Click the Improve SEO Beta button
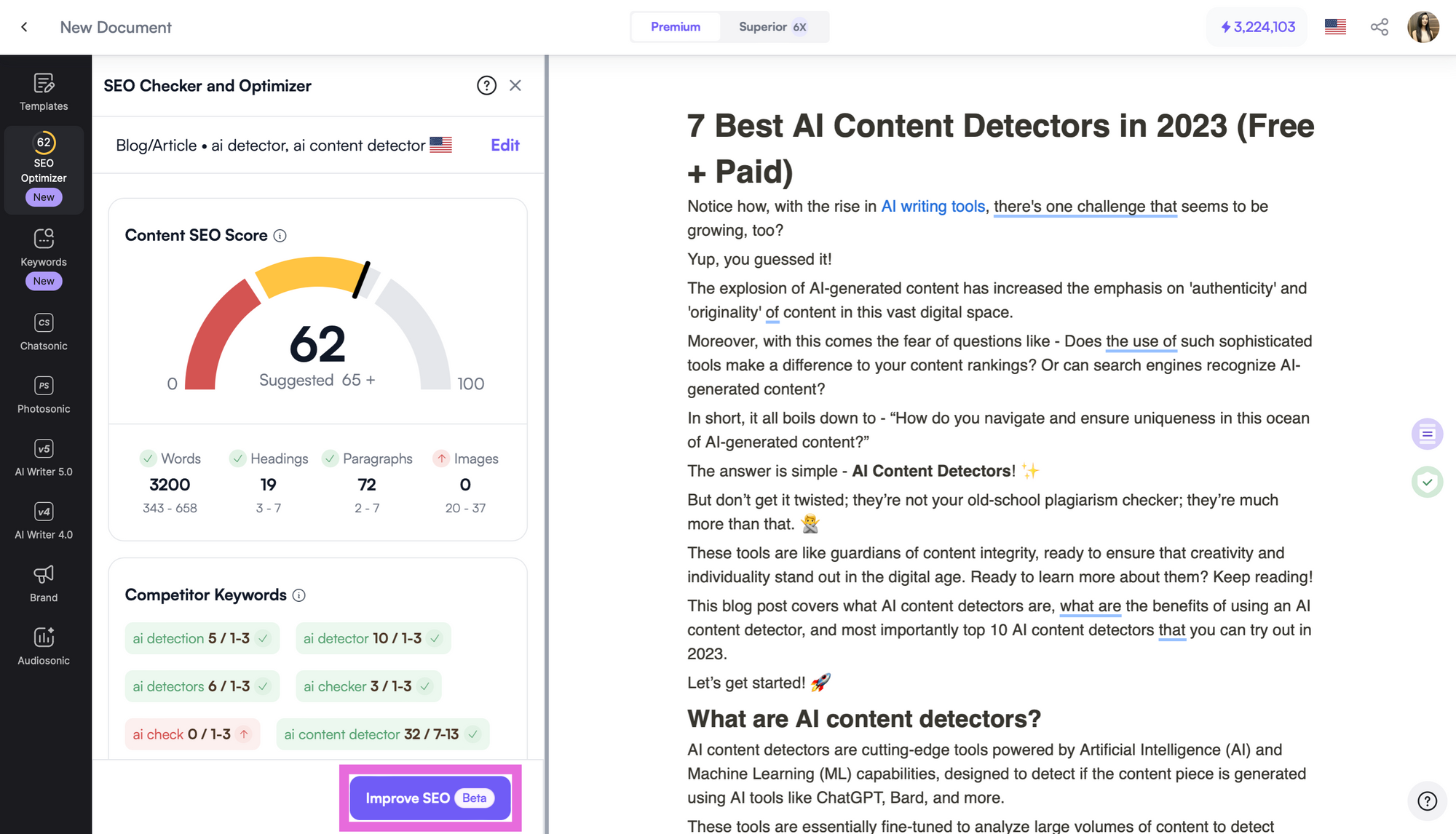This screenshot has height=834, width=1456. (x=430, y=798)
